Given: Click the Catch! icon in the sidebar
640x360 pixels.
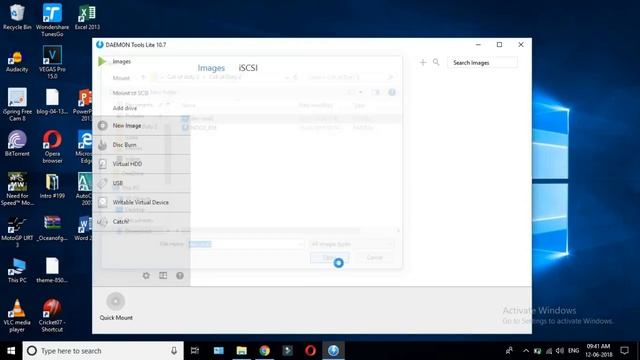Looking at the screenshot, I should (x=102, y=222).
